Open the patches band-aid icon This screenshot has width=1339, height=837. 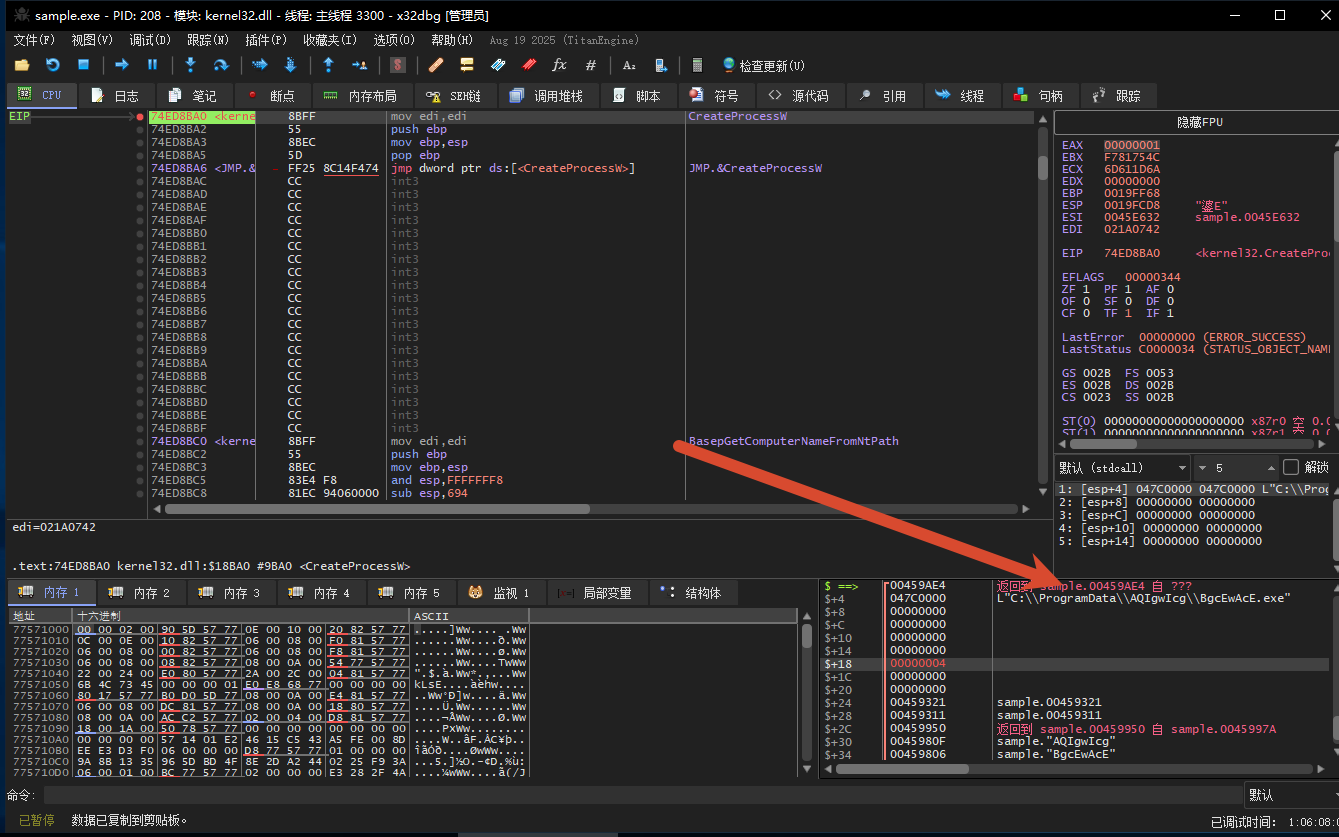coord(435,65)
